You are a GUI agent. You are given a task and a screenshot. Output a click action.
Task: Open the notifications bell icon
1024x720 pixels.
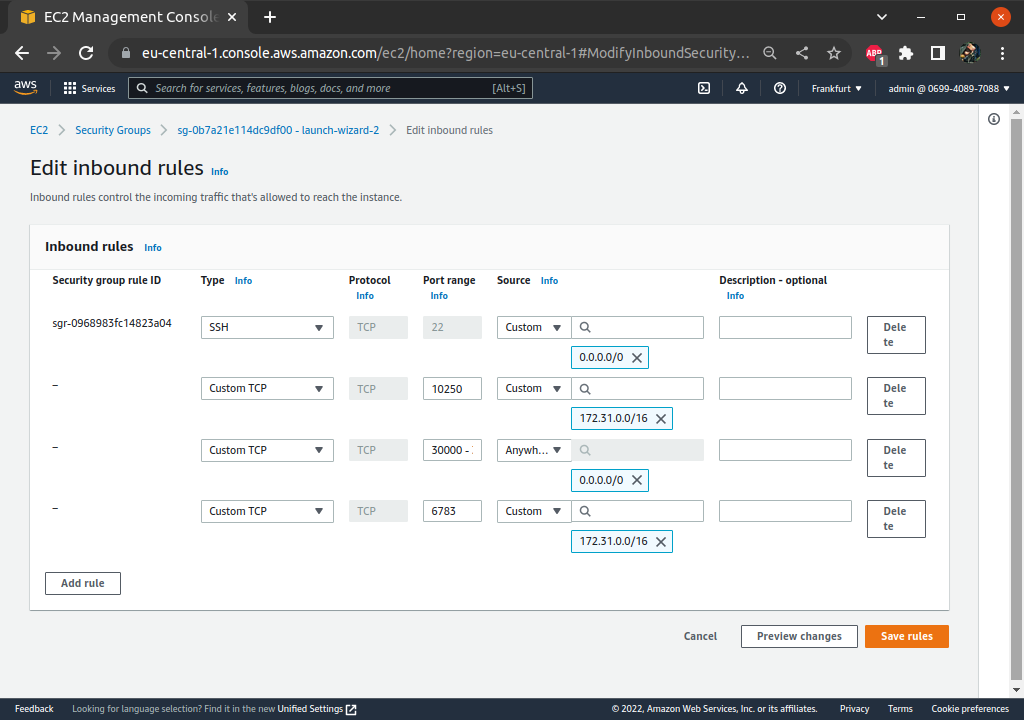coord(742,88)
